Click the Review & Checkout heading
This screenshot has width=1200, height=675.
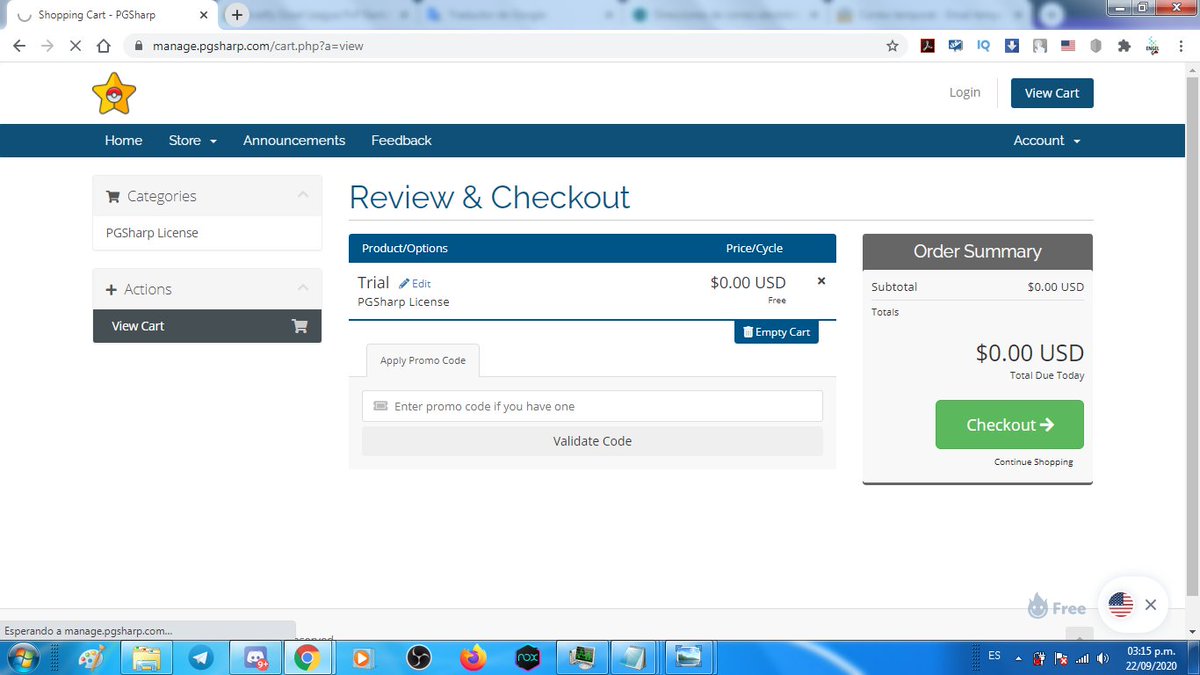coord(490,197)
